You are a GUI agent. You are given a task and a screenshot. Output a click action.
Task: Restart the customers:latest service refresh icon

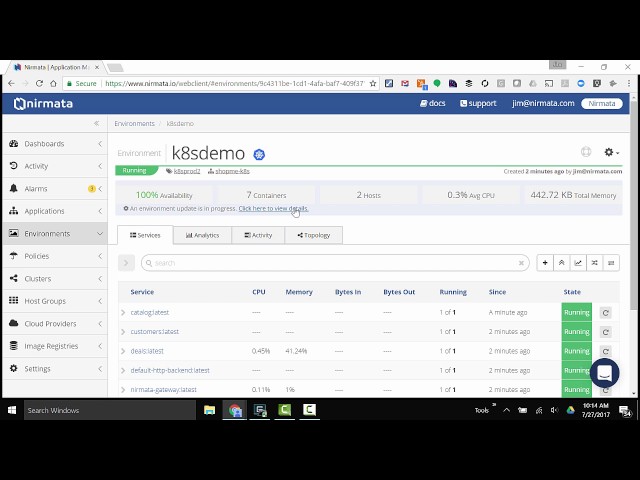[x=606, y=332]
